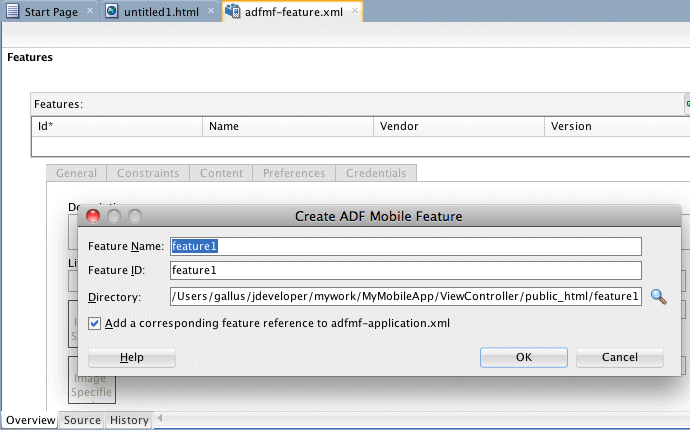690x430 pixels.
Task: Open the Preferences tab
Action: [294, 173]
